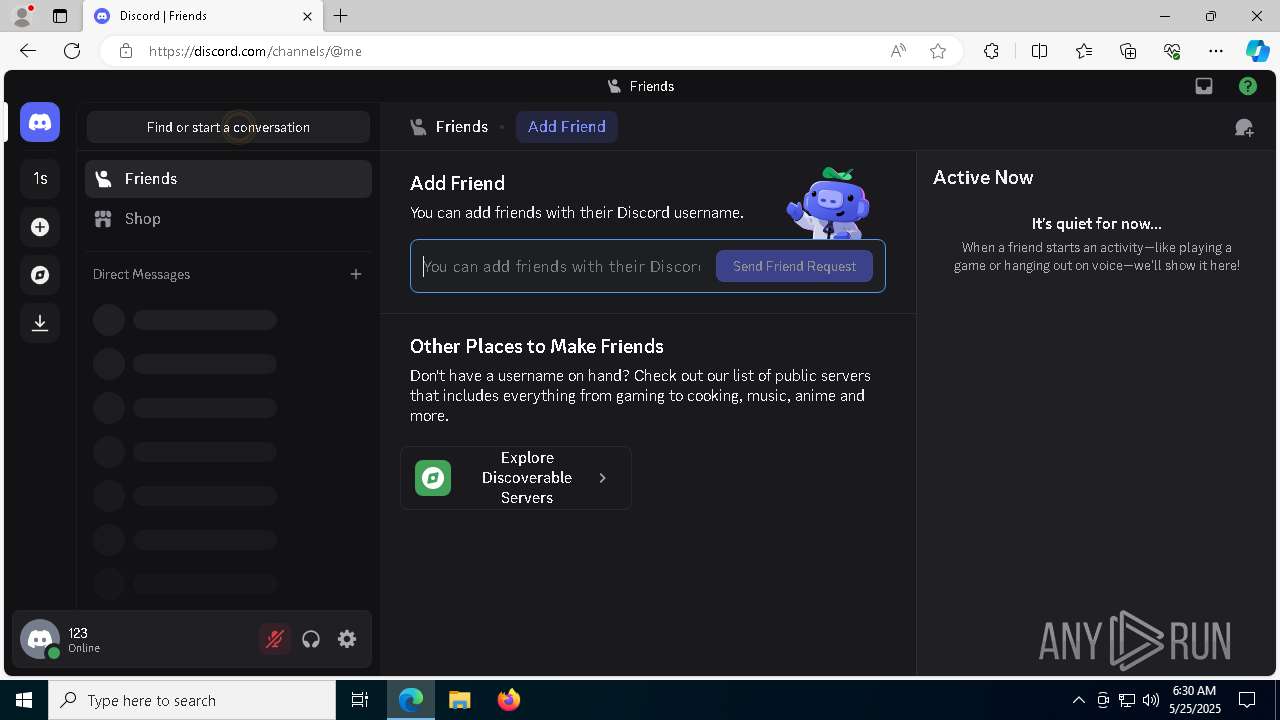Open Read aloud icon in address bar
This screenshot has width=1280, height=720.
click(x=898, y=51)
